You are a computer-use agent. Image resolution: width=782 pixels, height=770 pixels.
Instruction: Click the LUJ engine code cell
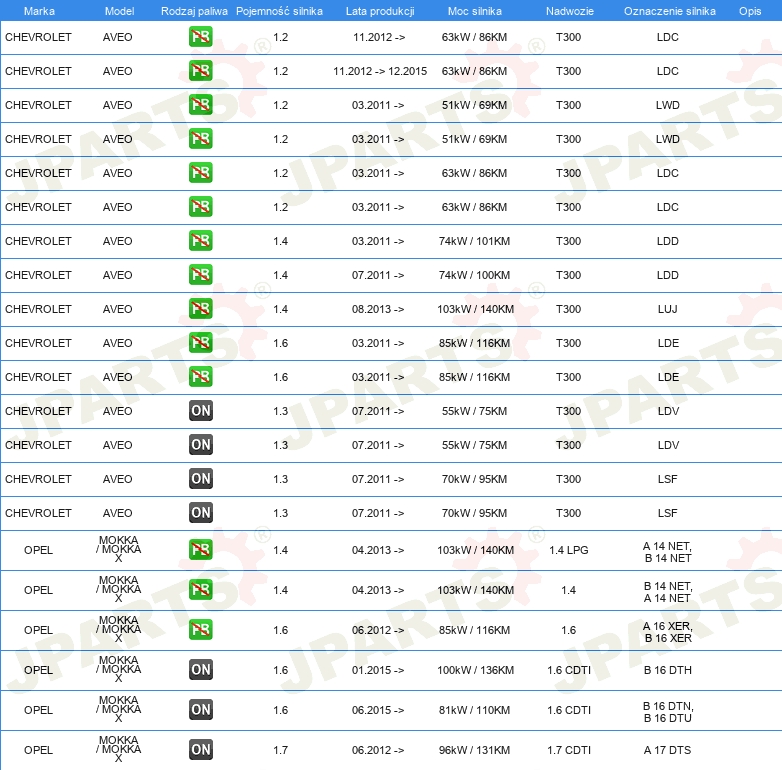click(x=668, y=309)
